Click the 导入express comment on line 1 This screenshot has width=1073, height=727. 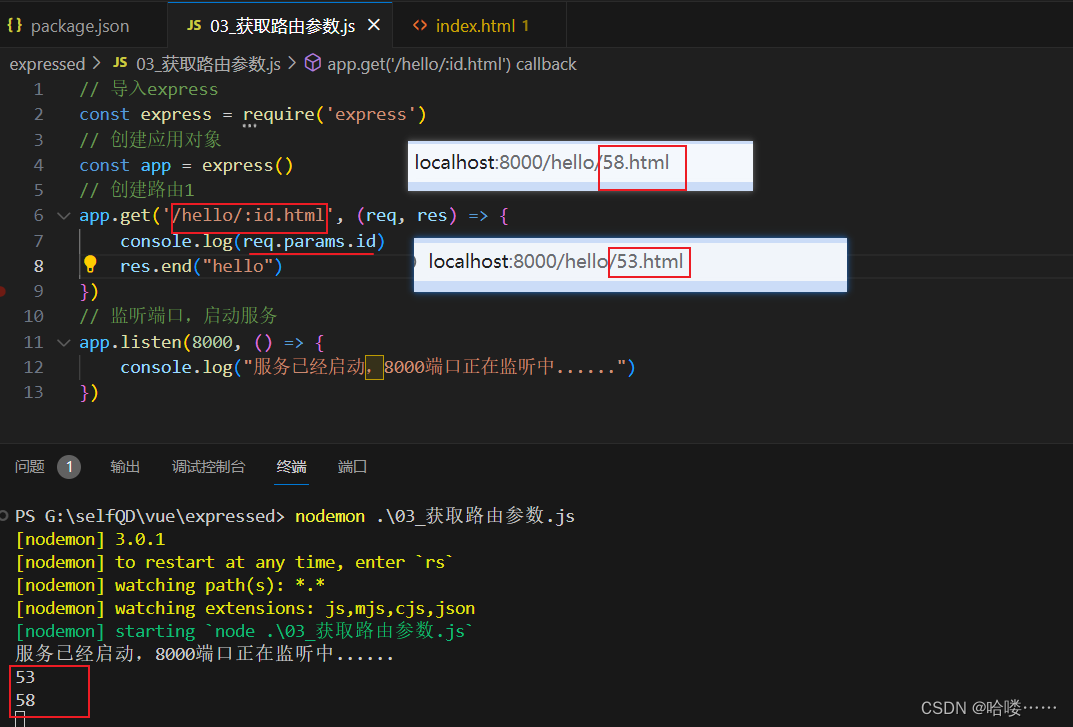[x=148, y=90]
